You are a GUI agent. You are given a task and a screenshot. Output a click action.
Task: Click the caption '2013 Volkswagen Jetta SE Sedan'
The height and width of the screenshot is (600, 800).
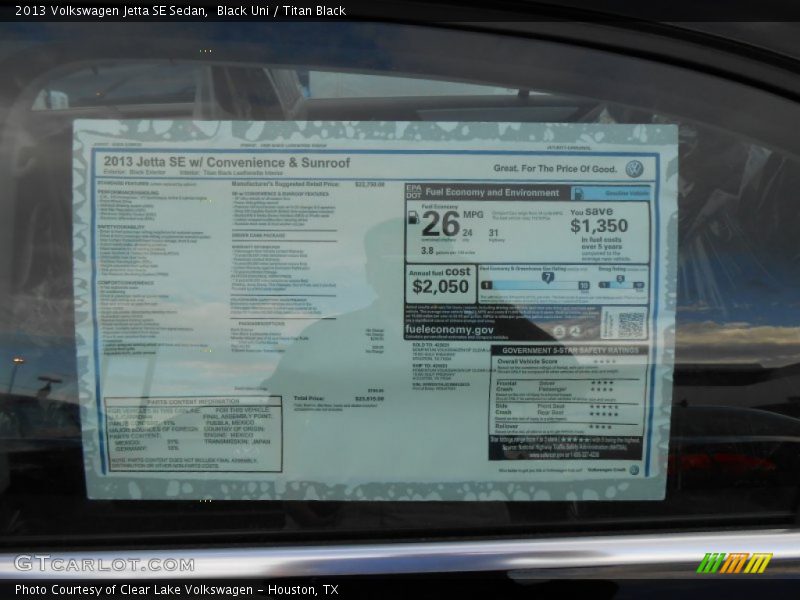(111, 11)
